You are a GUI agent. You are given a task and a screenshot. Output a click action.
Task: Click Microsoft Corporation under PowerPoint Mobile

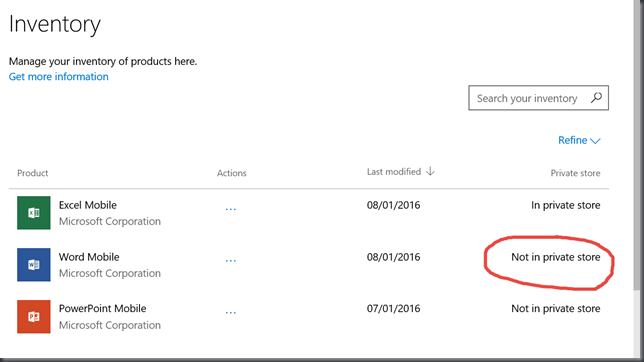click(110, 325)
